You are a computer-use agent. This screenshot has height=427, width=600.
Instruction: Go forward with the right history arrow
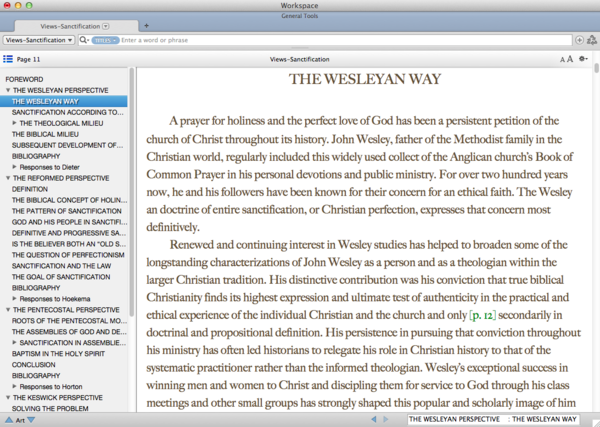tap(386, 419)
